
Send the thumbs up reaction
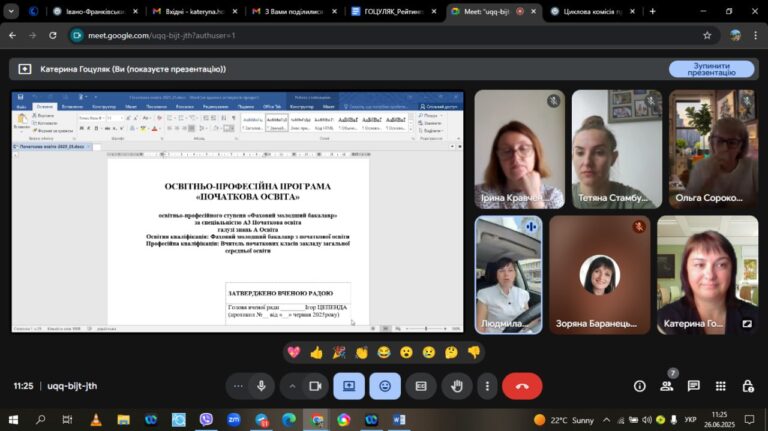coord(316,352)
